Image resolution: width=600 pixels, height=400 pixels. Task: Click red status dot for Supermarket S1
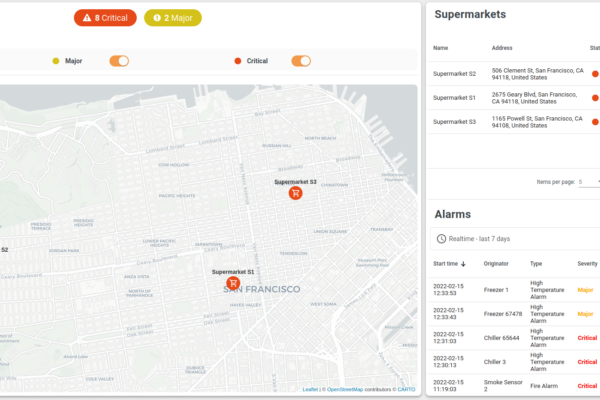coord(595,97)
